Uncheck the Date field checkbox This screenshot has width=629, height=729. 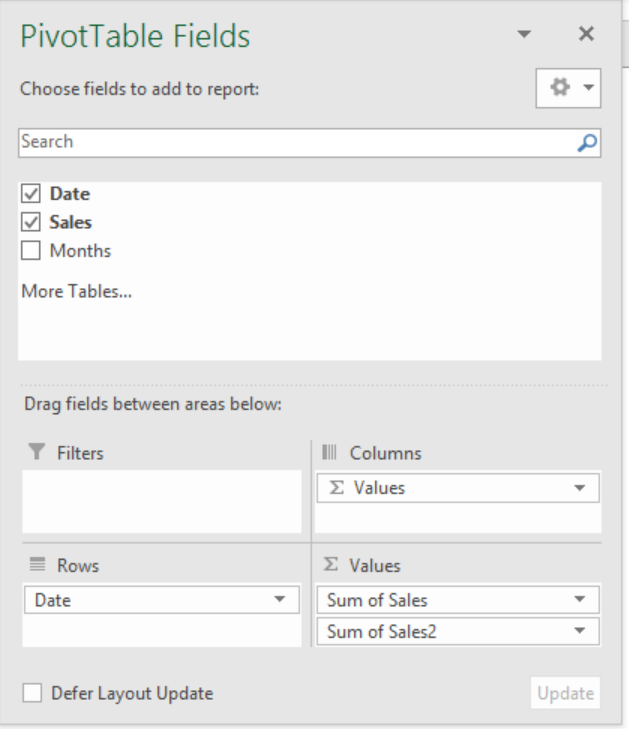(31, 193)
